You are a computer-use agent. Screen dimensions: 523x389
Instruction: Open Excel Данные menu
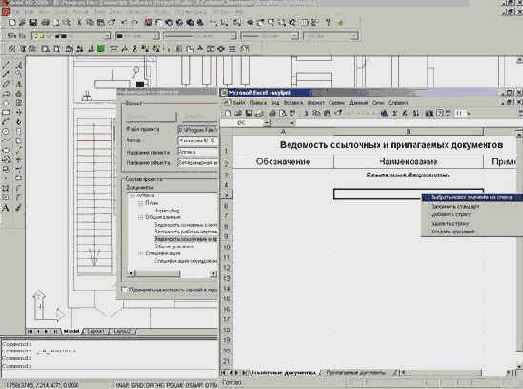click(359, 103)
